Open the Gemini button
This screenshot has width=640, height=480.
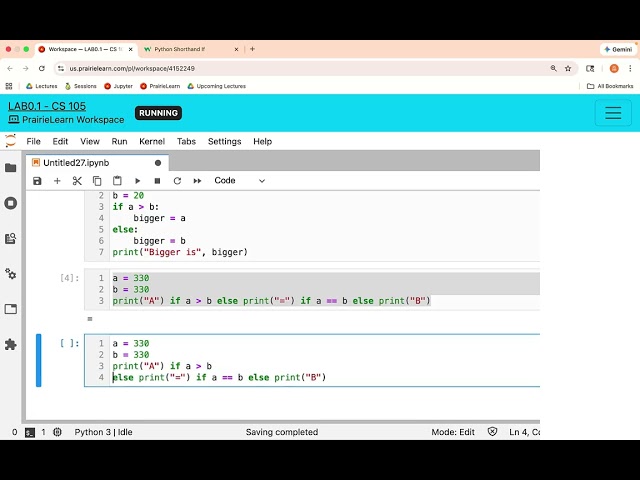pos(619,49)
